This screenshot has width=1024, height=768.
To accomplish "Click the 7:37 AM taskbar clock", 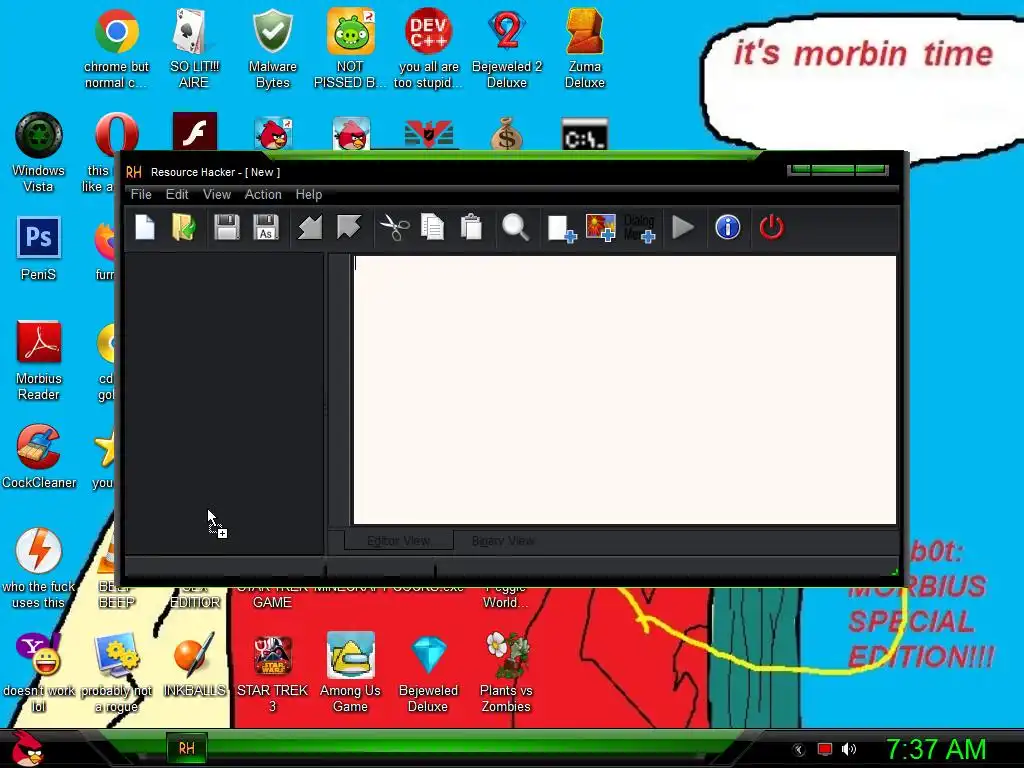I will 935,749.
